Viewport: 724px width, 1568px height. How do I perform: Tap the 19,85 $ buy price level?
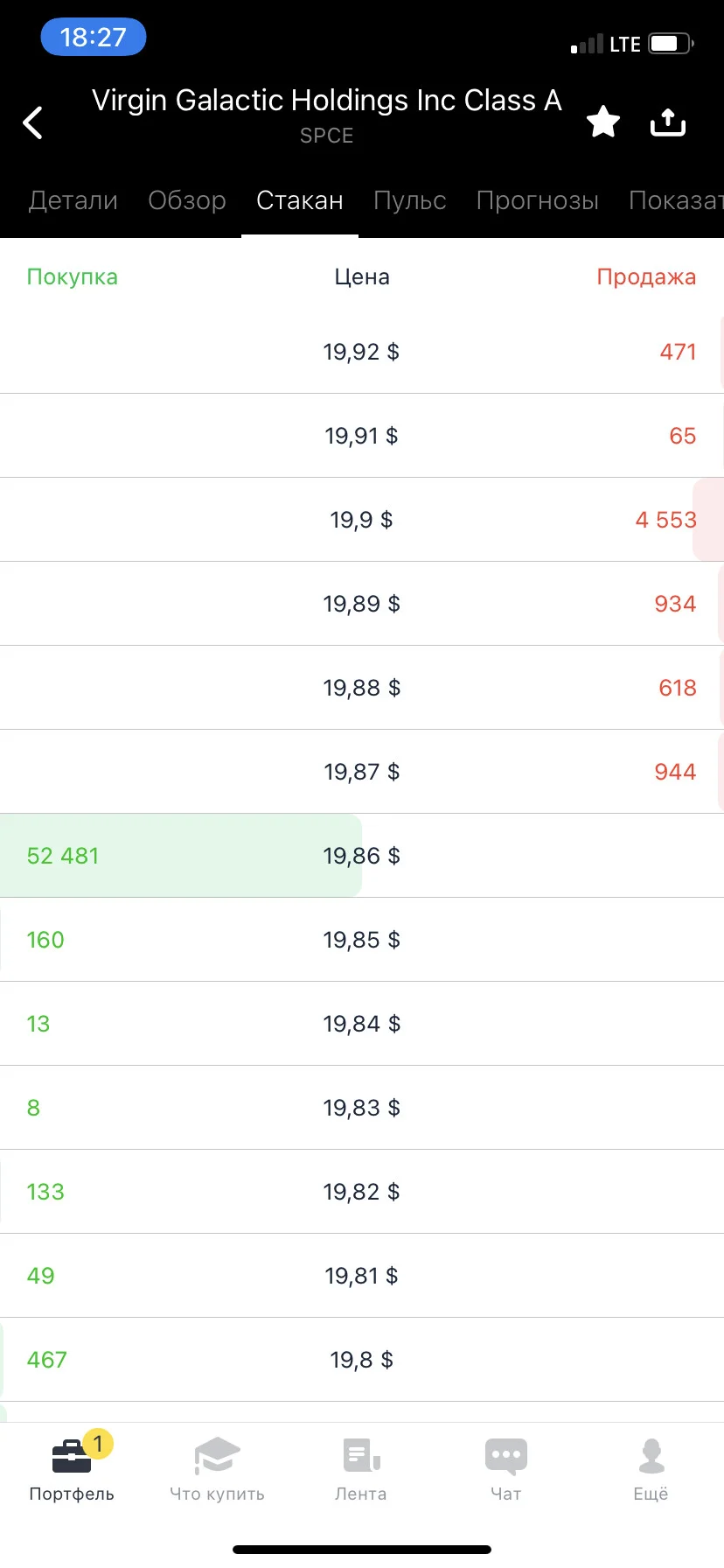(362, 940)
